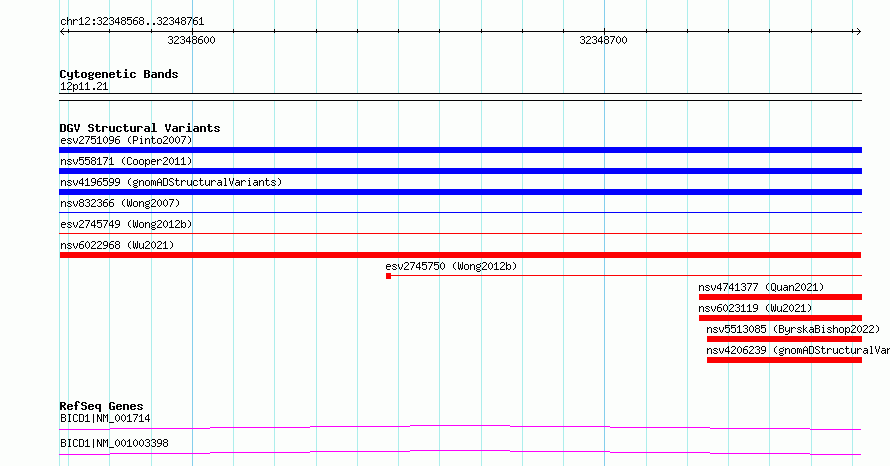Click the chr12:32348568..32348761 position text
The width and height of the screenshot is (890, 466).
point(132,22)
